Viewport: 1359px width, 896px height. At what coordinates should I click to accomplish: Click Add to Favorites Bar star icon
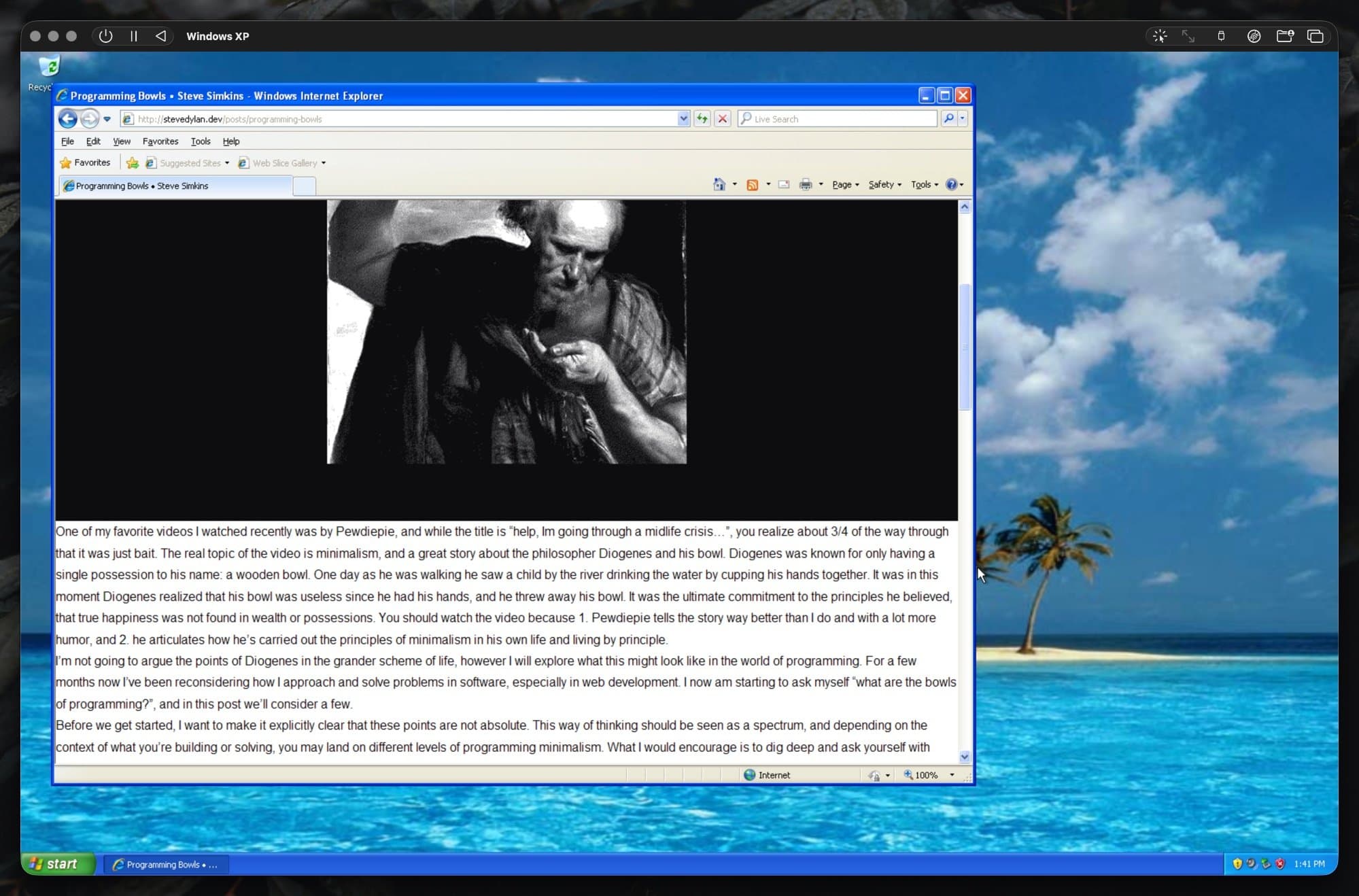pyautogui.click(x=133, y=163)
